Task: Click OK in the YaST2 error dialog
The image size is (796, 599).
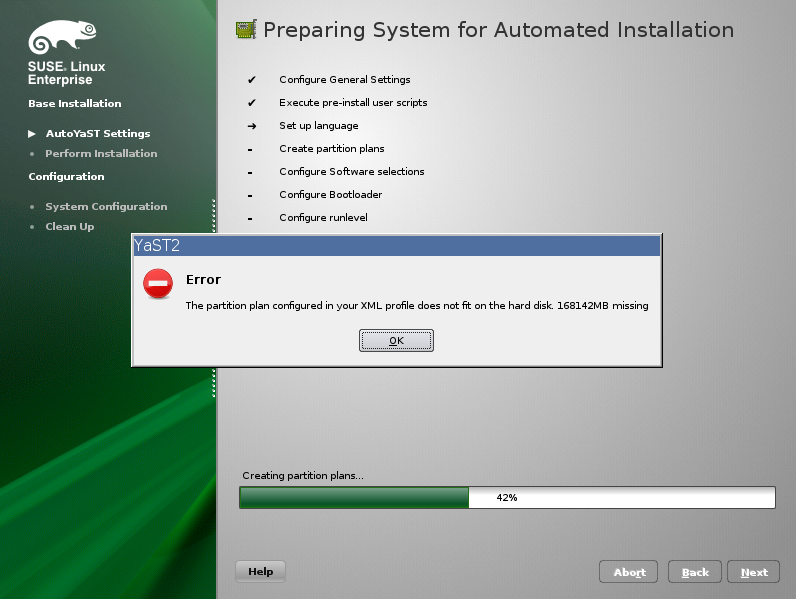Action: (396, 340)
